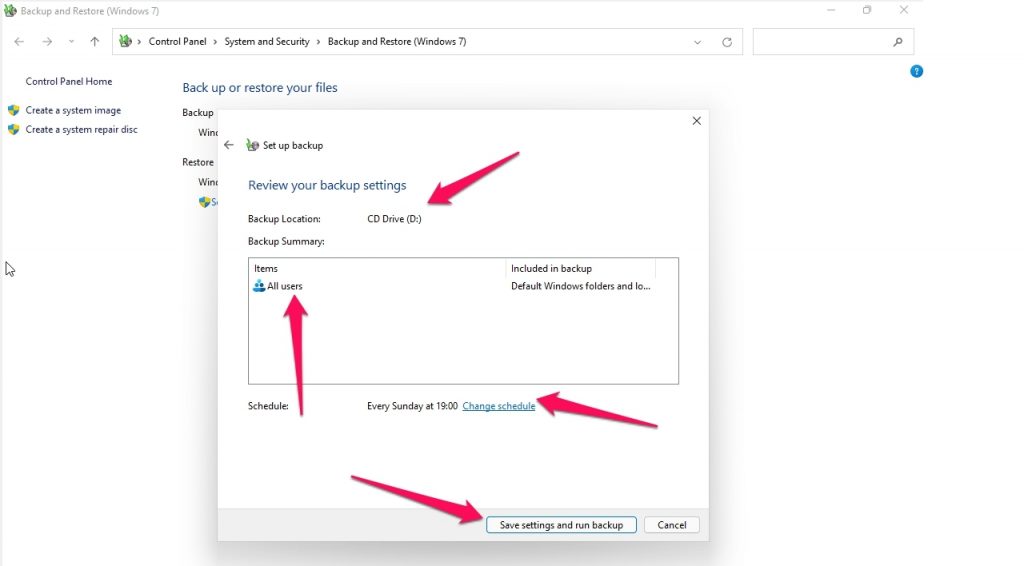Screen dimensions: 1024x566
Task: Click the address bar Backup icon
Action: point(125,41)
